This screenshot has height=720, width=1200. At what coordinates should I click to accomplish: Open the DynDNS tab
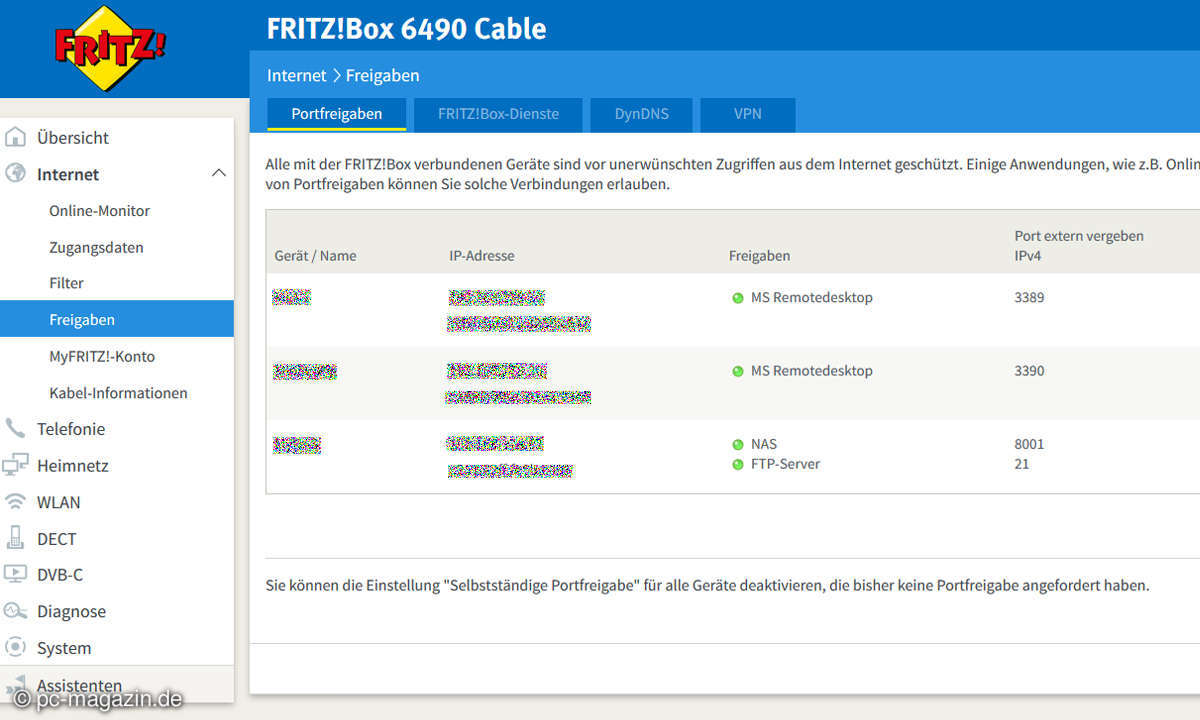[641, 114]
